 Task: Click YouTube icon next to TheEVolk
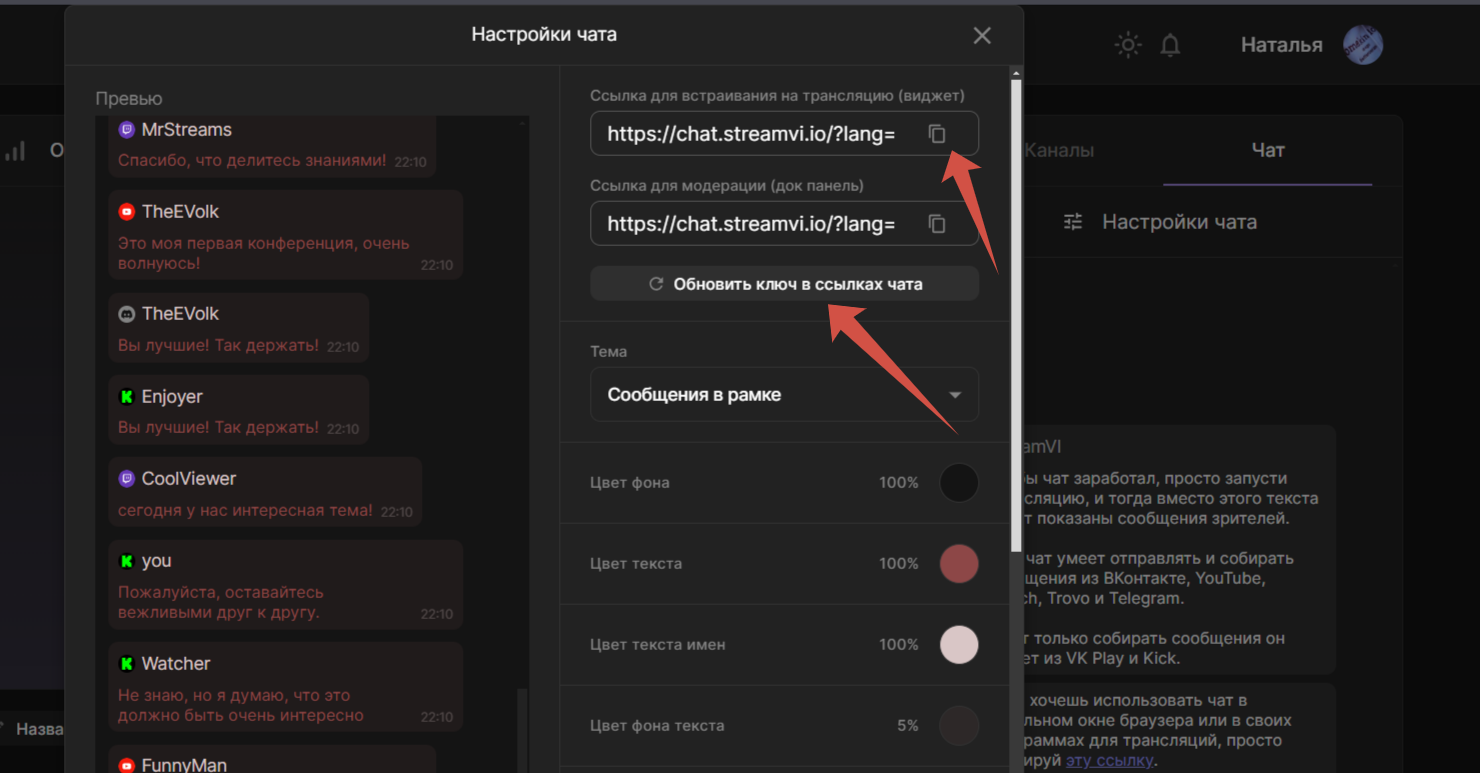tap(127, 212)
